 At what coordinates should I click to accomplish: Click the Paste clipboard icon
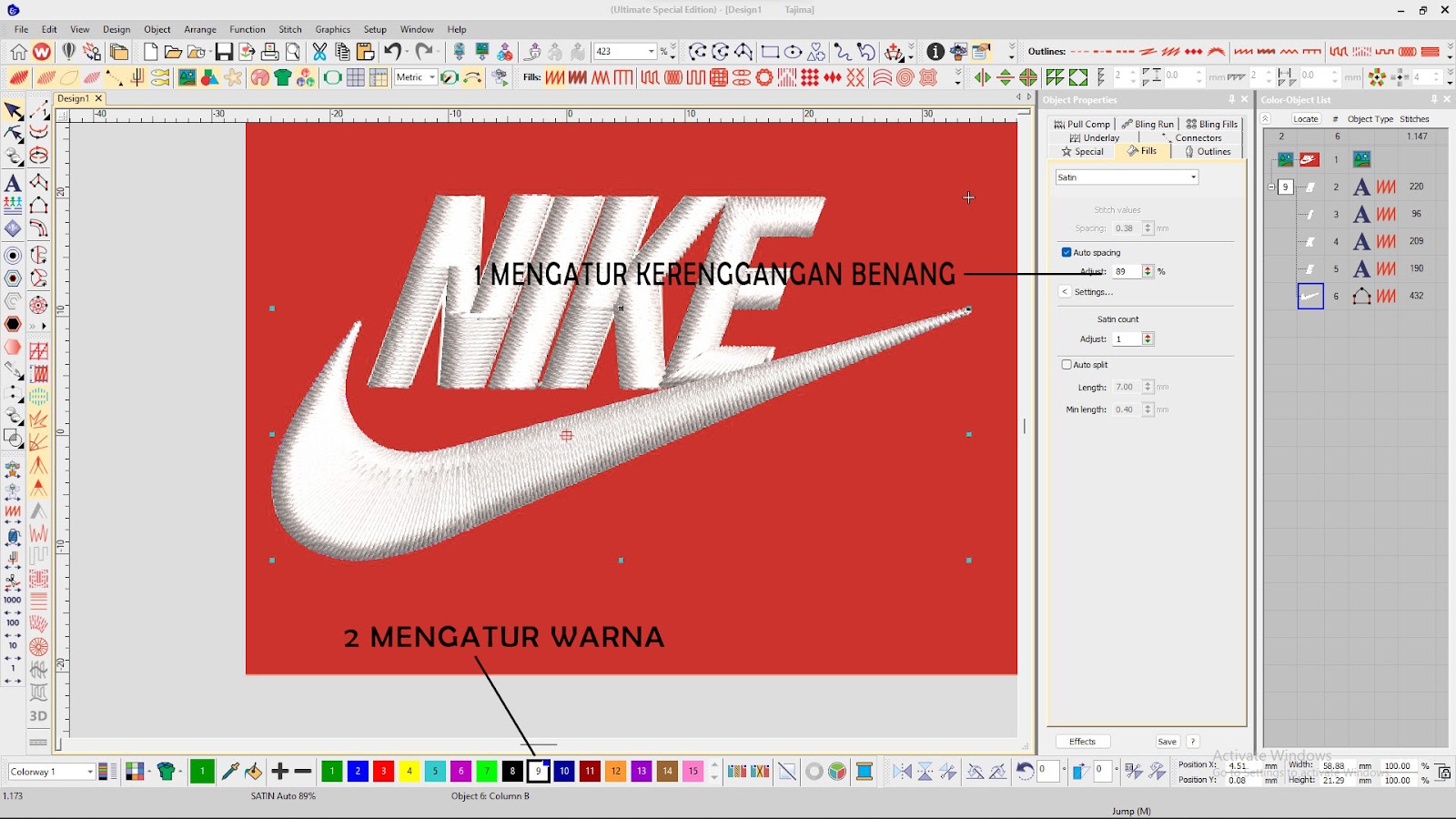pos(365,52)
